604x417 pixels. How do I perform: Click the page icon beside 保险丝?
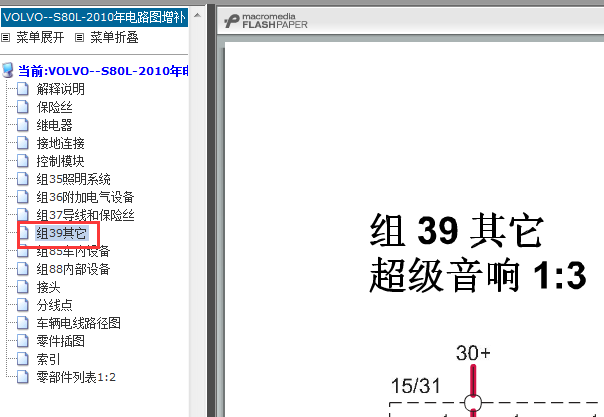coord(23,107)
